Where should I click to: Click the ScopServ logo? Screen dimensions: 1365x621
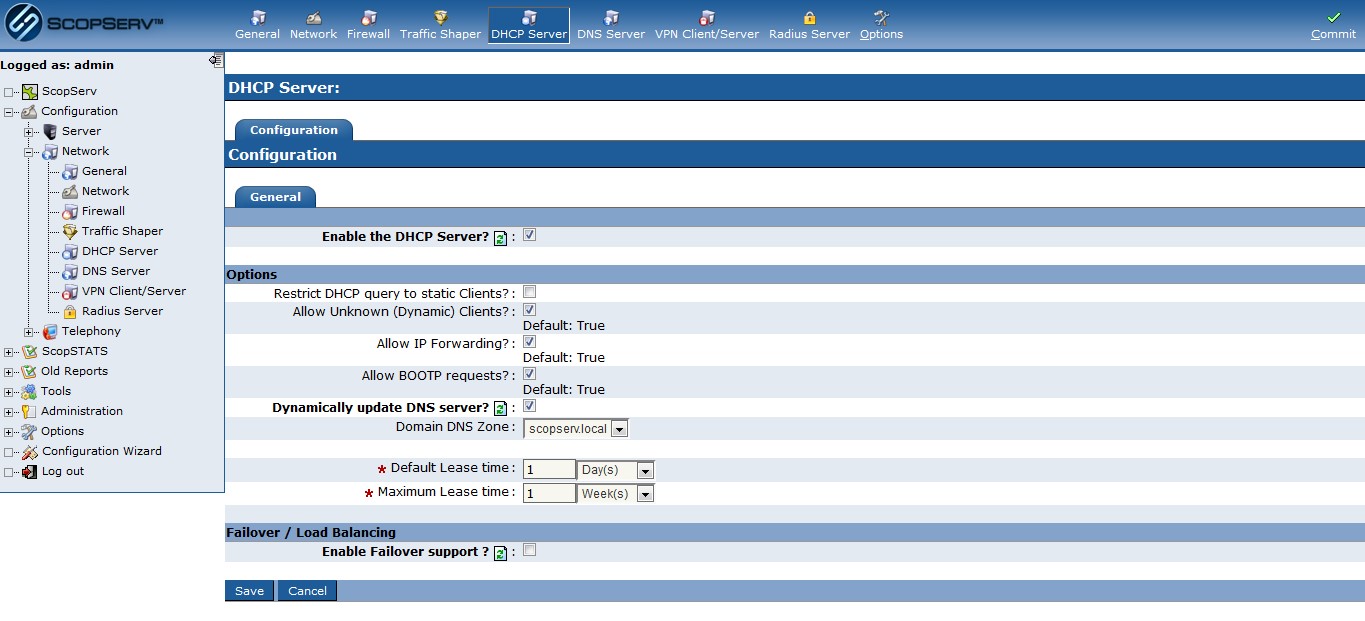[x=86, y=24]
